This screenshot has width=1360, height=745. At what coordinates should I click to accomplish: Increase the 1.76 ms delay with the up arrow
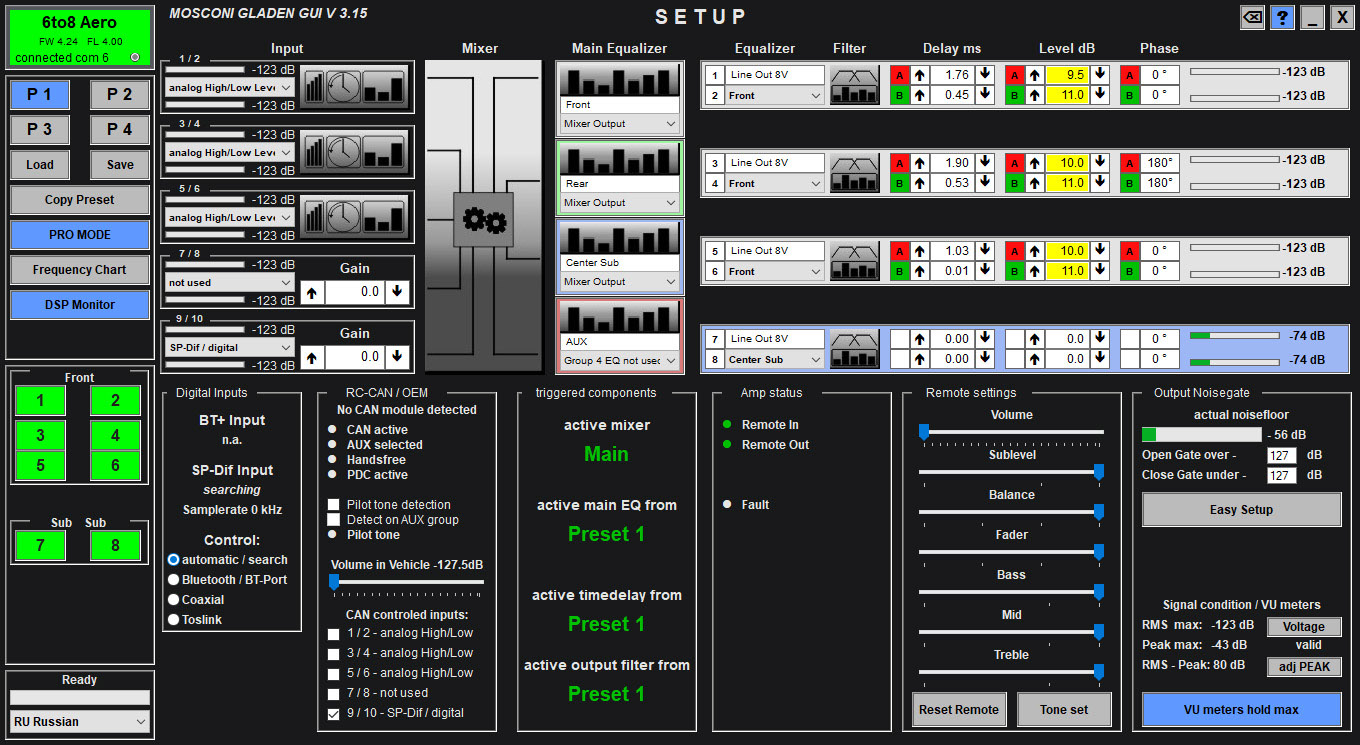(920, 75)
